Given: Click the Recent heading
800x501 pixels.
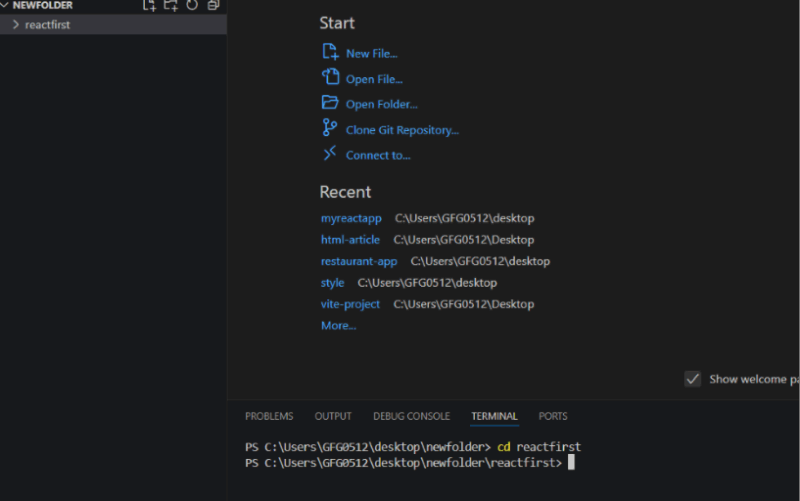Looking at the screenshot, I should coord(345,192).
